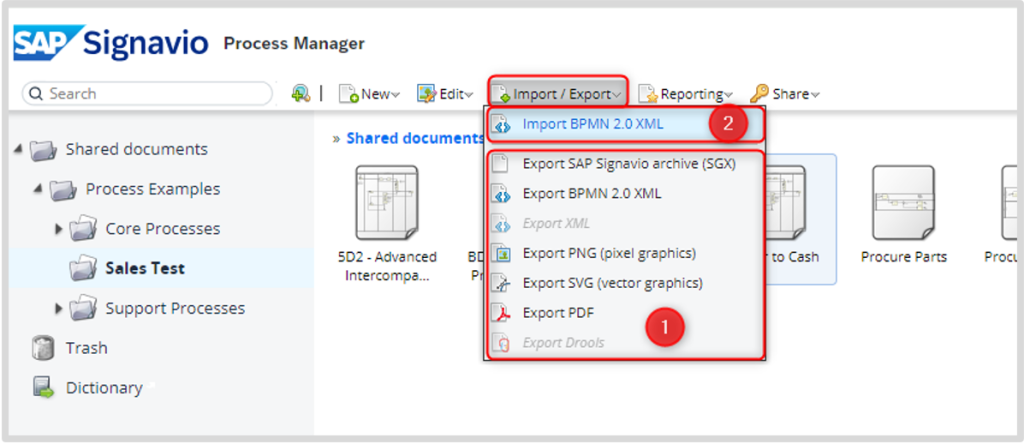Select the Procure Parts diagram thumbnail
The image size is (1024, 444).
pos(904,203)
